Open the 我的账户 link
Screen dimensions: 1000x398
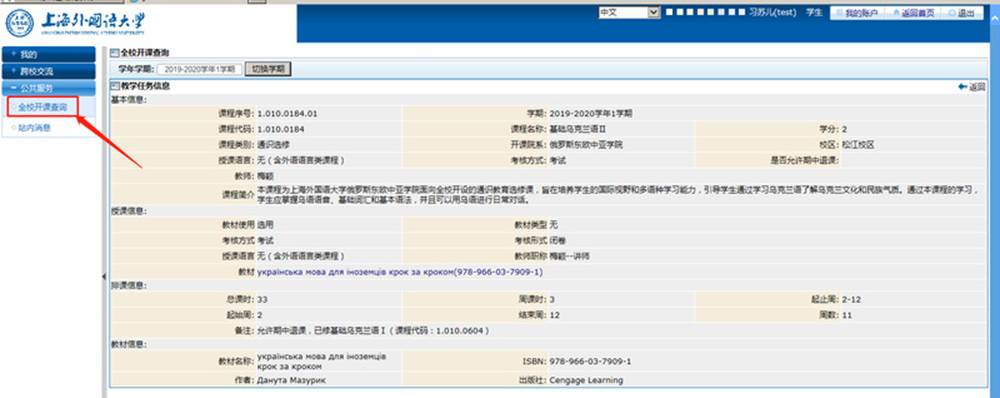(x=857, y=13)
